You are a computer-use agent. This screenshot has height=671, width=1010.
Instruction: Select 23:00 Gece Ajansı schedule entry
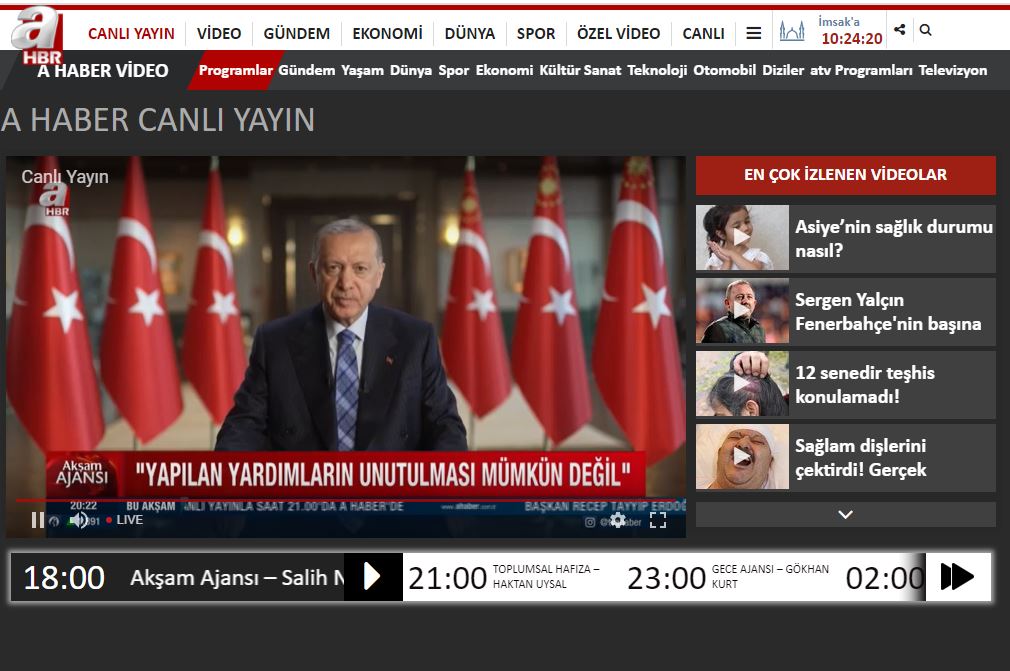728,577
